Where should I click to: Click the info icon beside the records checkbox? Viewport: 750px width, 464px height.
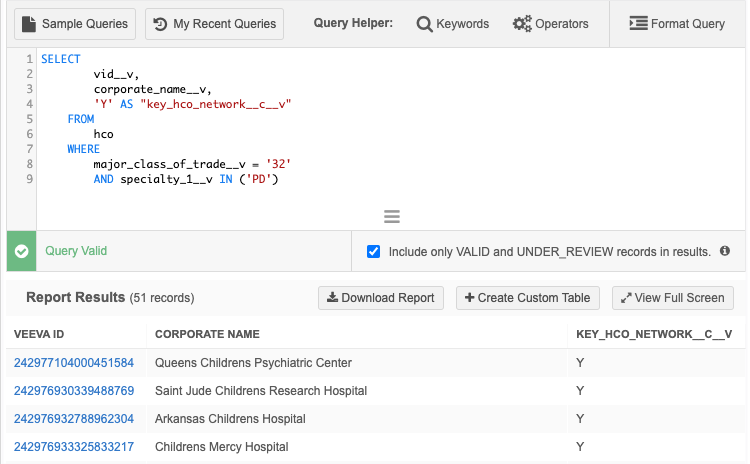[x=725, y=252]
